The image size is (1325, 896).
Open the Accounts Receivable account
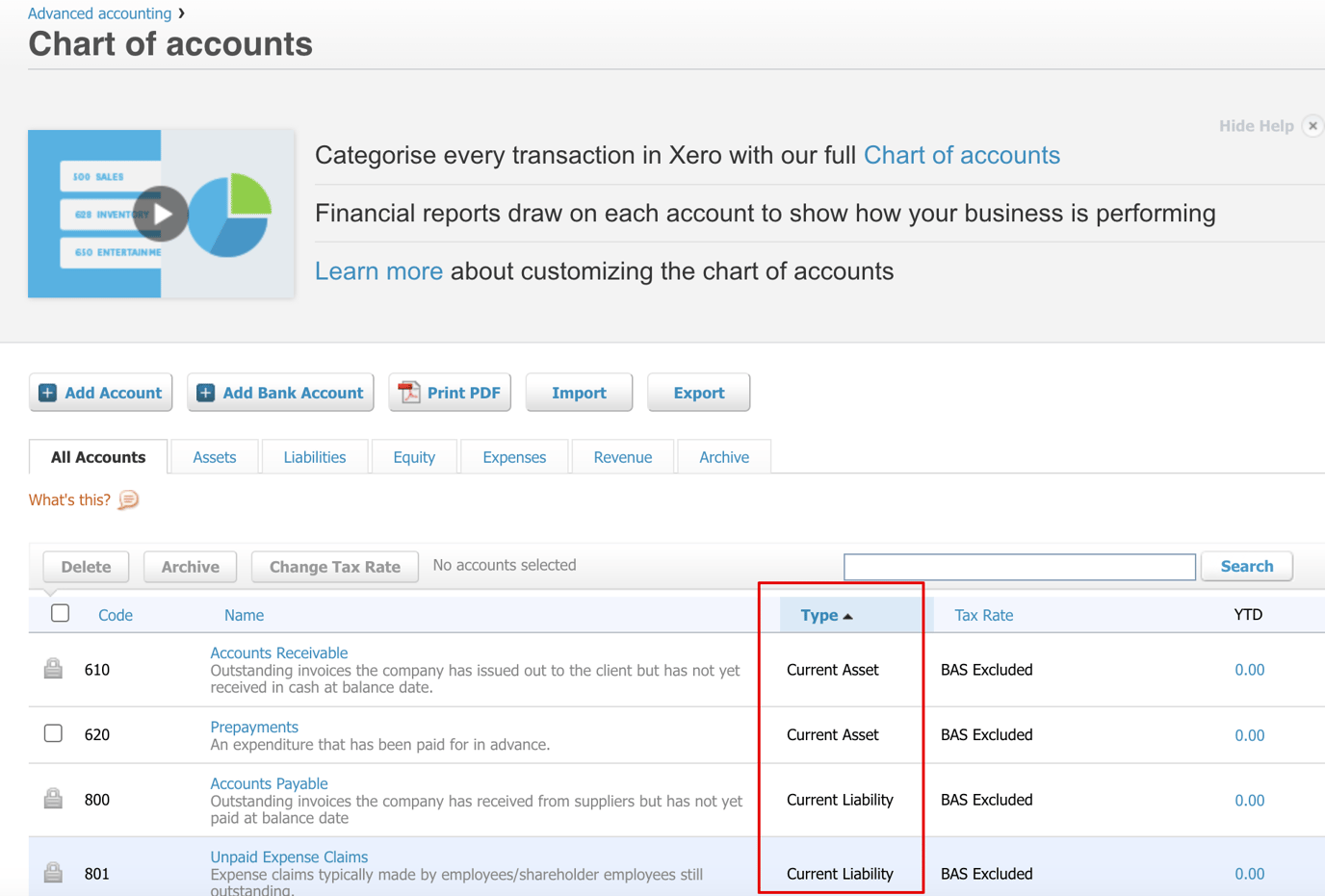tap(279, 653)
